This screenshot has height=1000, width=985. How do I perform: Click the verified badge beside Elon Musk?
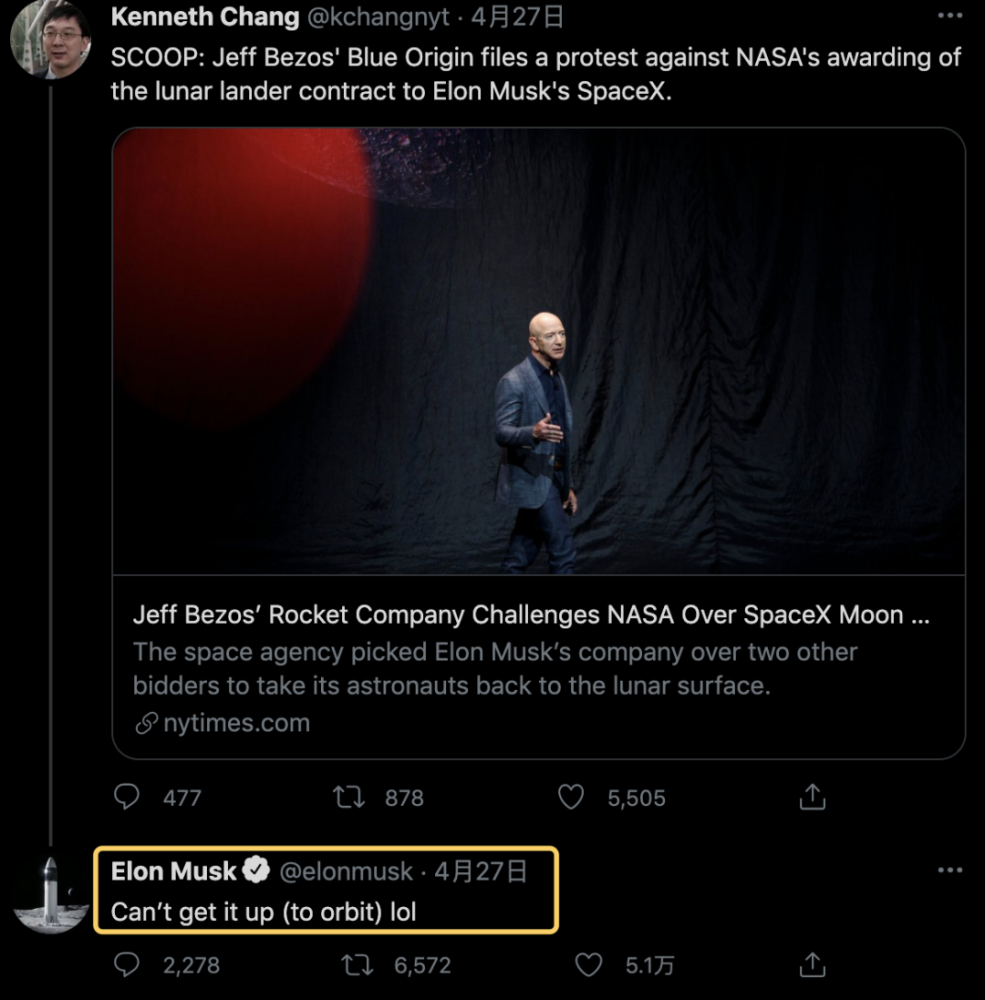tap(257, 871)
